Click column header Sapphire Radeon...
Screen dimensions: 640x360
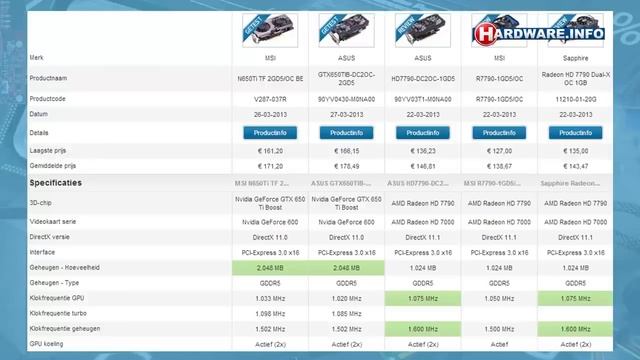570,184
